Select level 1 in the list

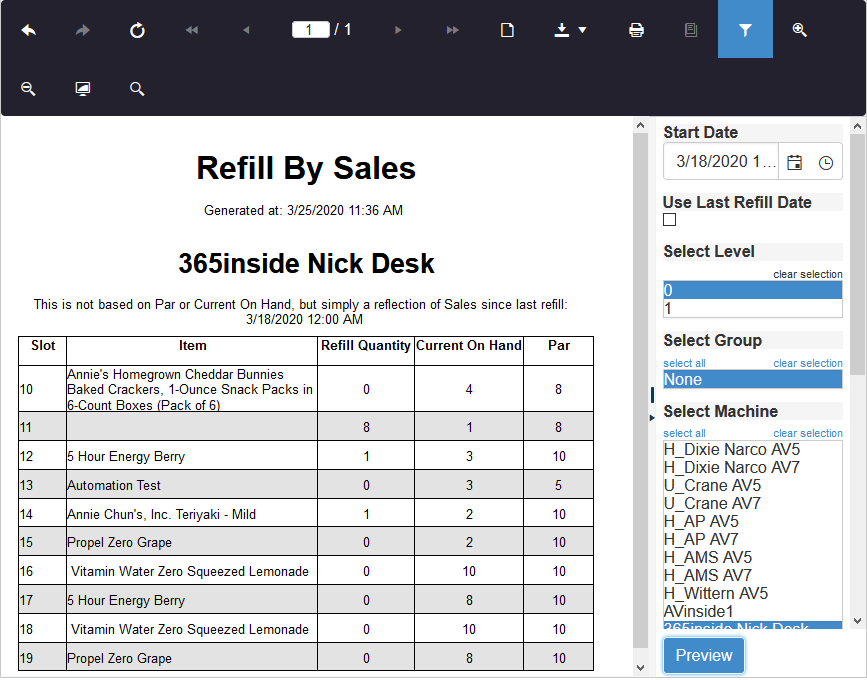point(753,308)
